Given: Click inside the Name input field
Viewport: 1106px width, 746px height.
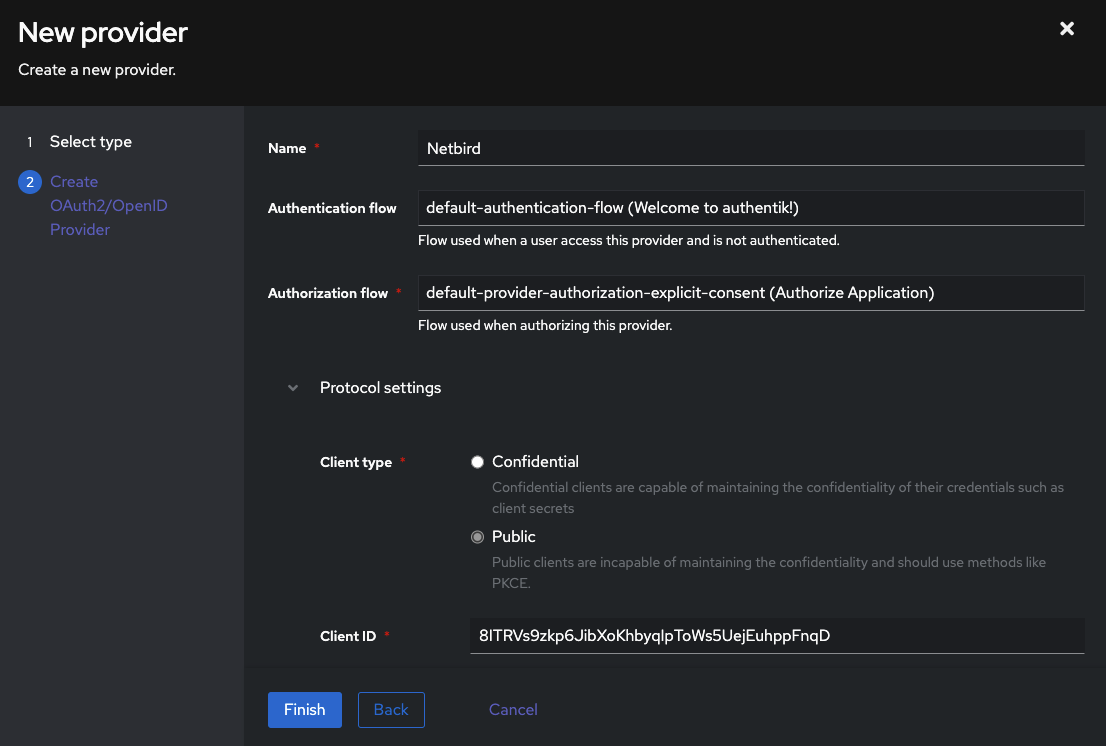Looking at the screenshot, I should 751,147.
